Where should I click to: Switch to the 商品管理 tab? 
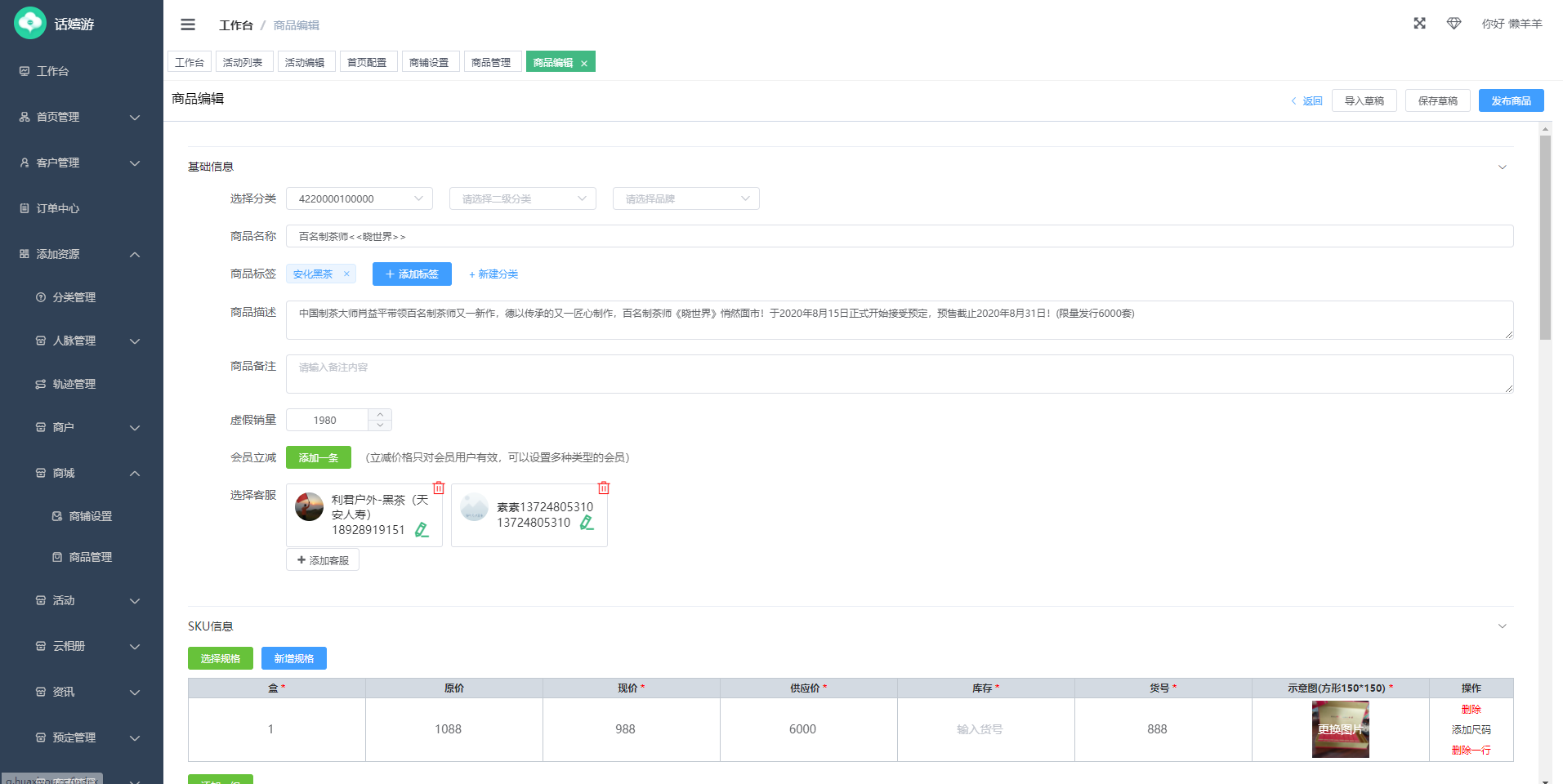tap(492, 62)
